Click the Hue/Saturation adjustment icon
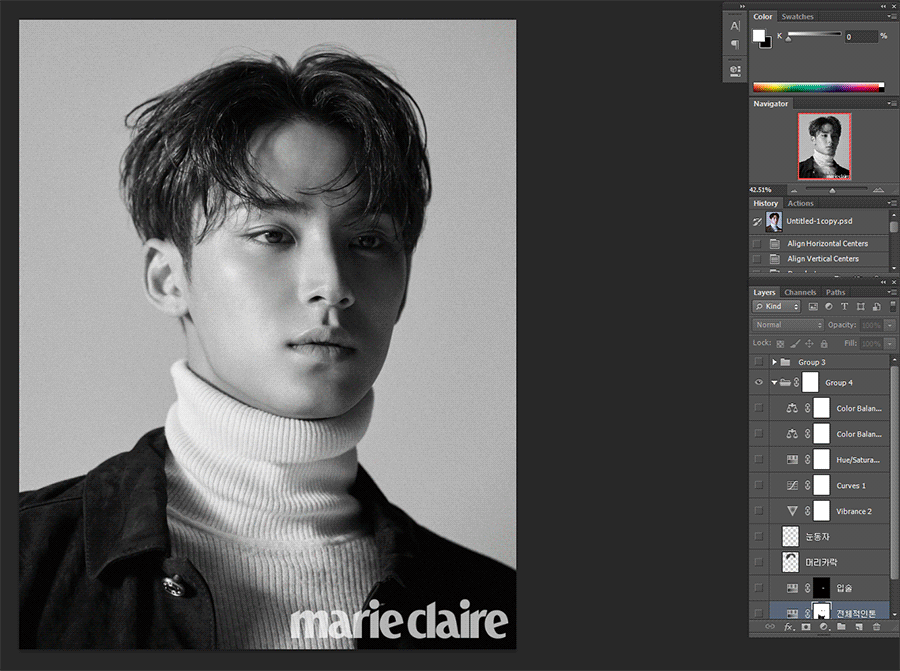The width and height of the screenshot is (900, 671). [x=792, y=460]
